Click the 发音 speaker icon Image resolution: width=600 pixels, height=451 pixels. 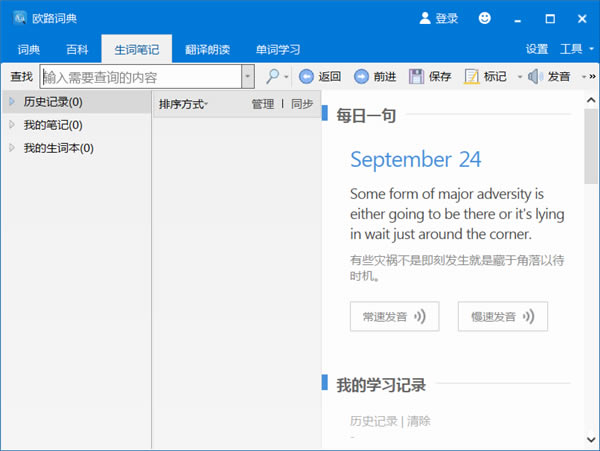(x=534, y=77)
